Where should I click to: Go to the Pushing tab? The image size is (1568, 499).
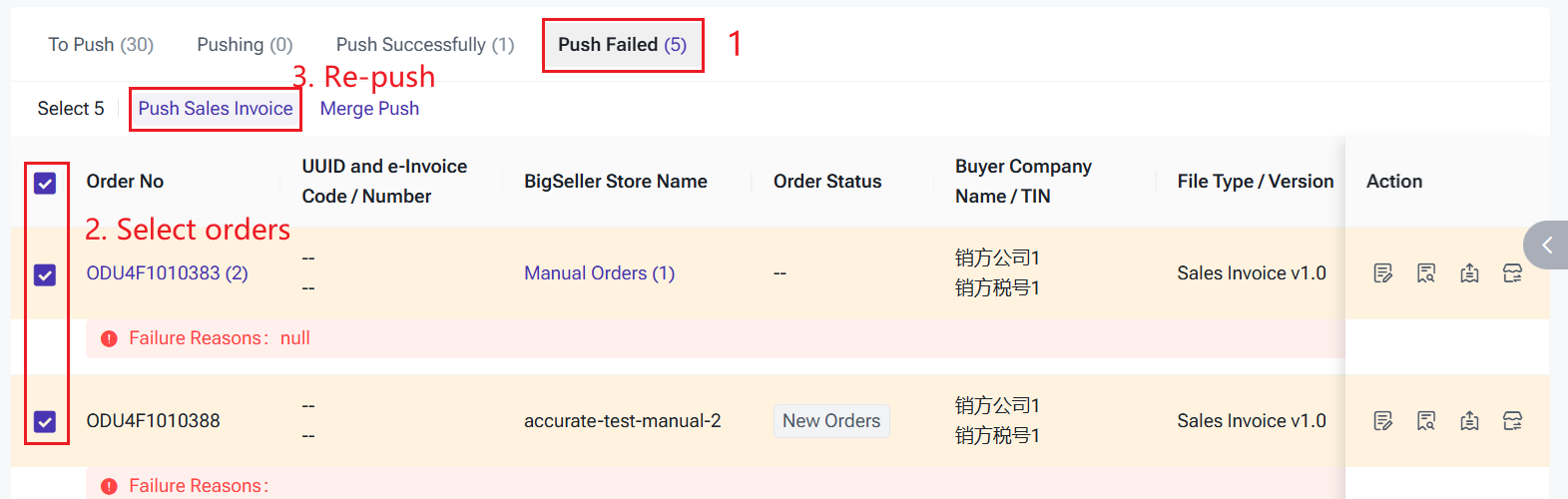(245, 45)
